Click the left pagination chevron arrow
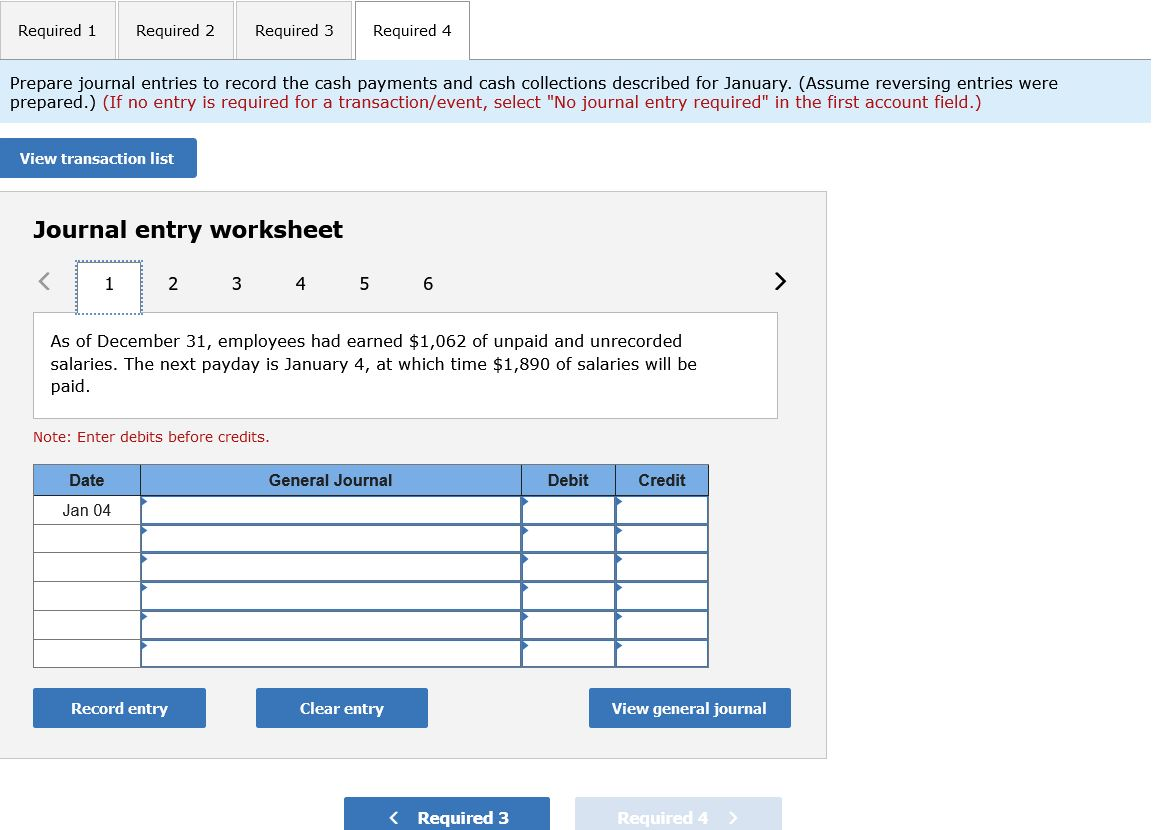This screenshot has height=830, width=1153. [43, 282]
